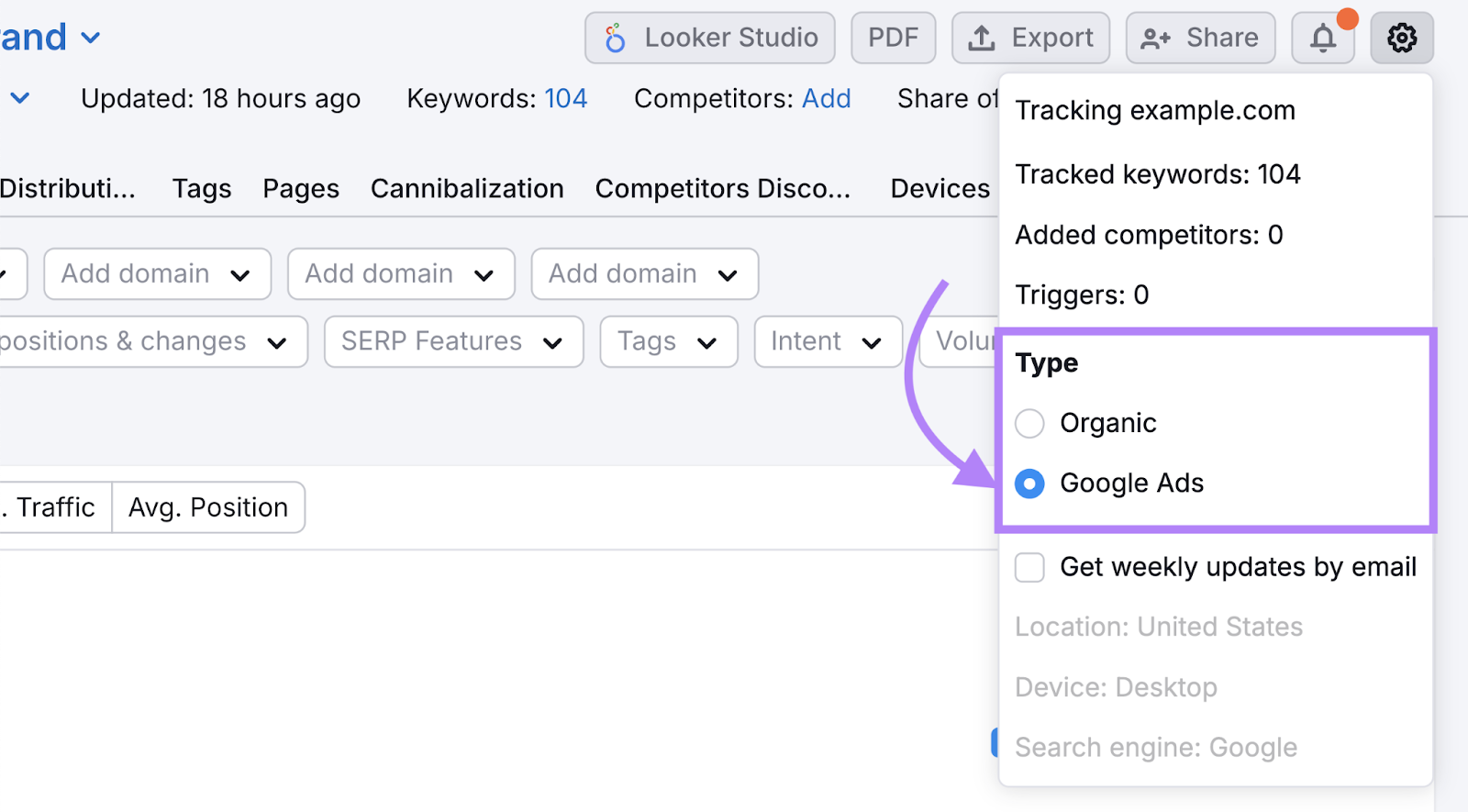Go to the Devices tab
This screenshot has height=812, width=1468.
pos(940,189)
